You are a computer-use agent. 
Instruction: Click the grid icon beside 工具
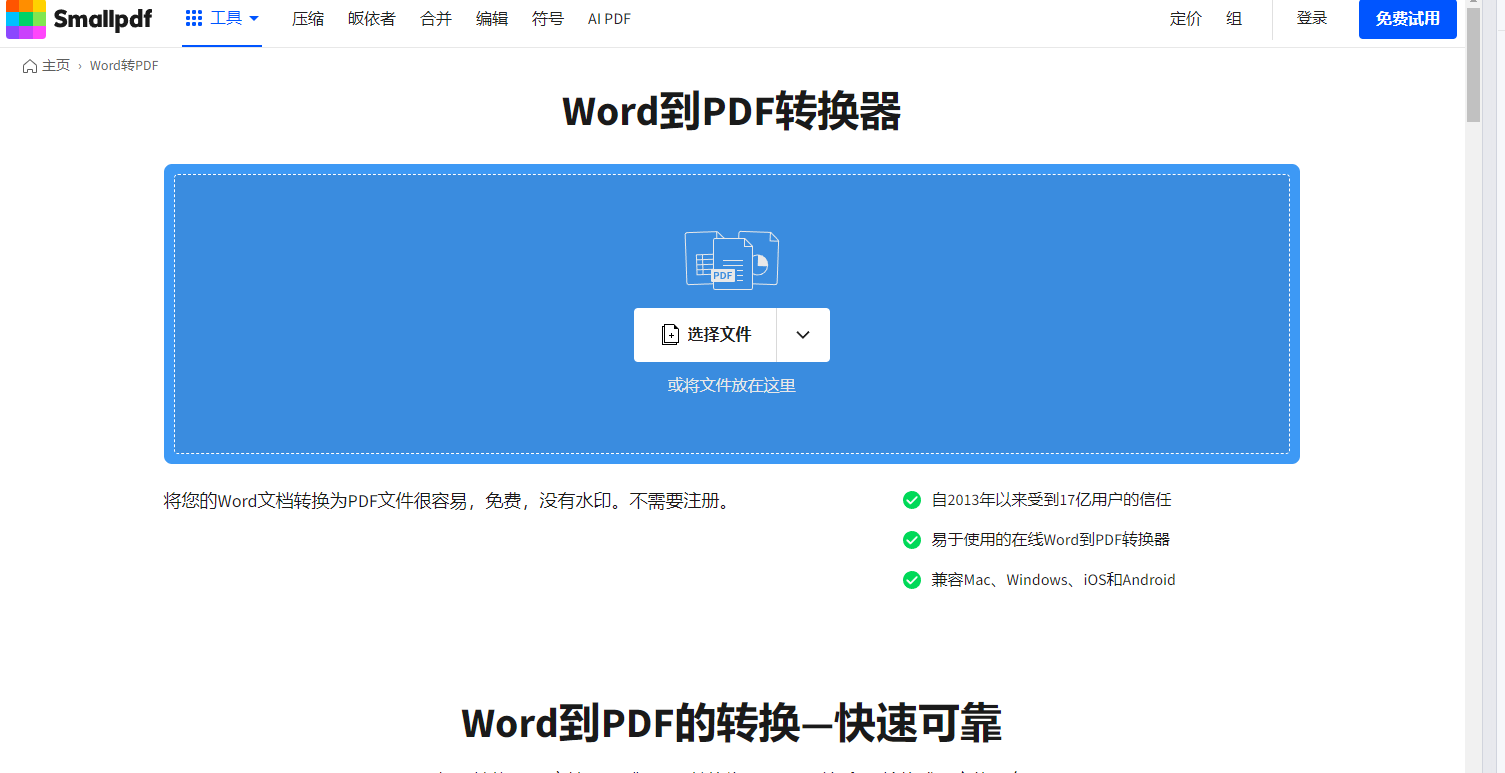coord(194,19)
